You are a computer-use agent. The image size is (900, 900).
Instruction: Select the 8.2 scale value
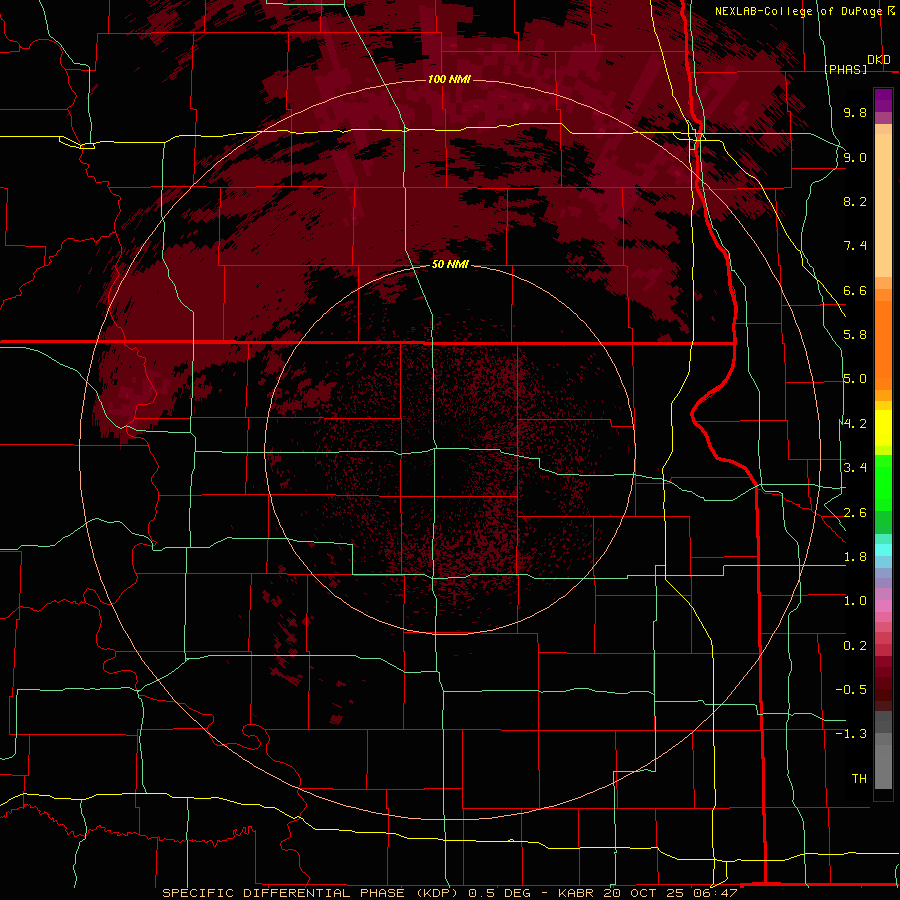click(855, 201)
